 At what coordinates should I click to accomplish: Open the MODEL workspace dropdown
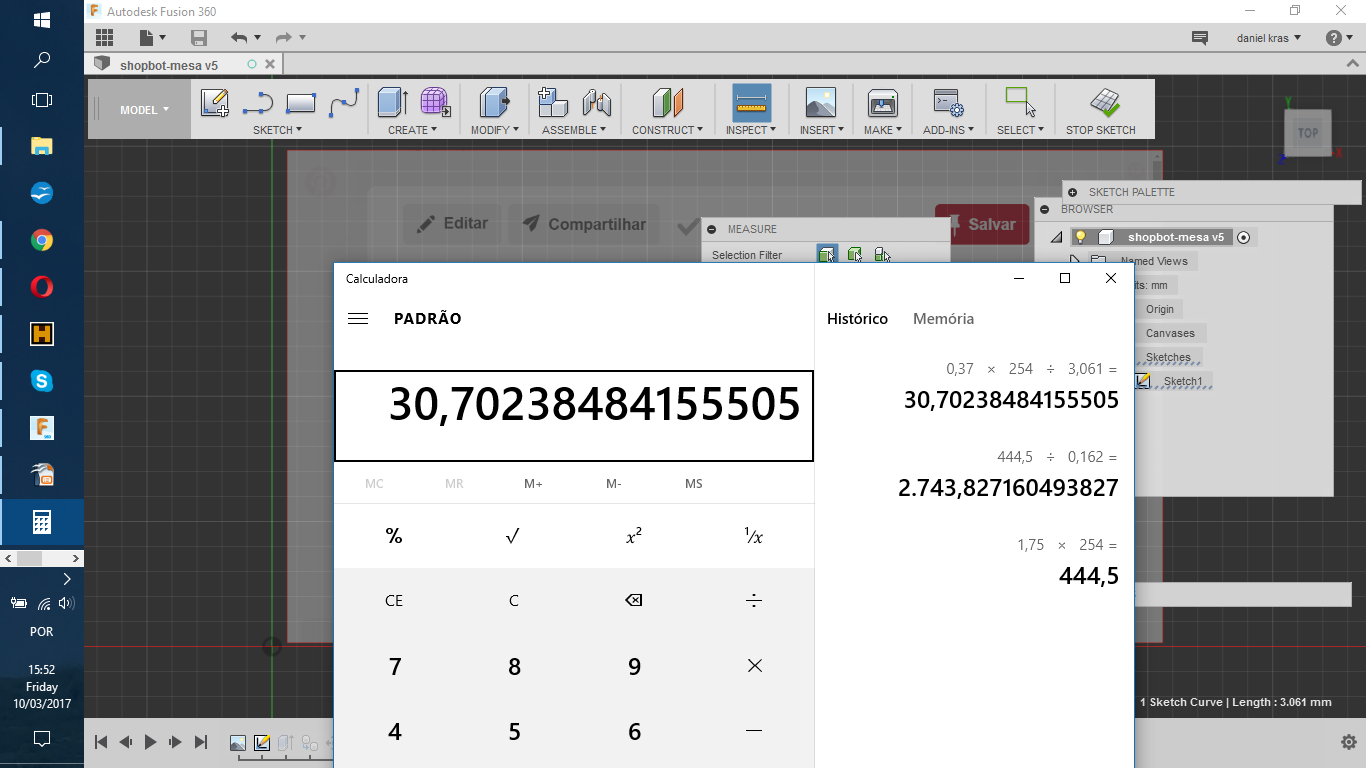(144, 110)
